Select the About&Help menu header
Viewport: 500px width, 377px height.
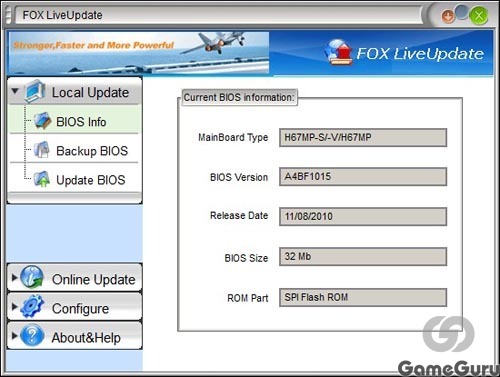click(75, 336)
